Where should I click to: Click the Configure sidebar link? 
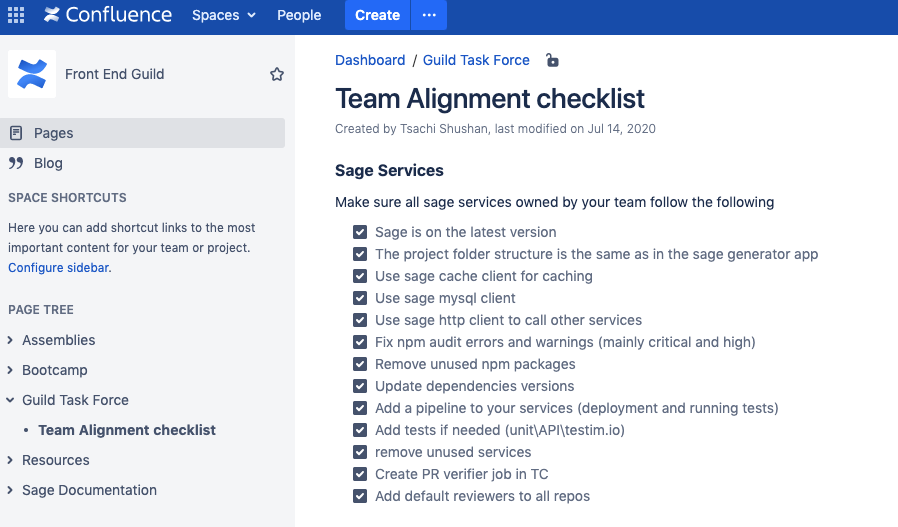tap(58, 268)
